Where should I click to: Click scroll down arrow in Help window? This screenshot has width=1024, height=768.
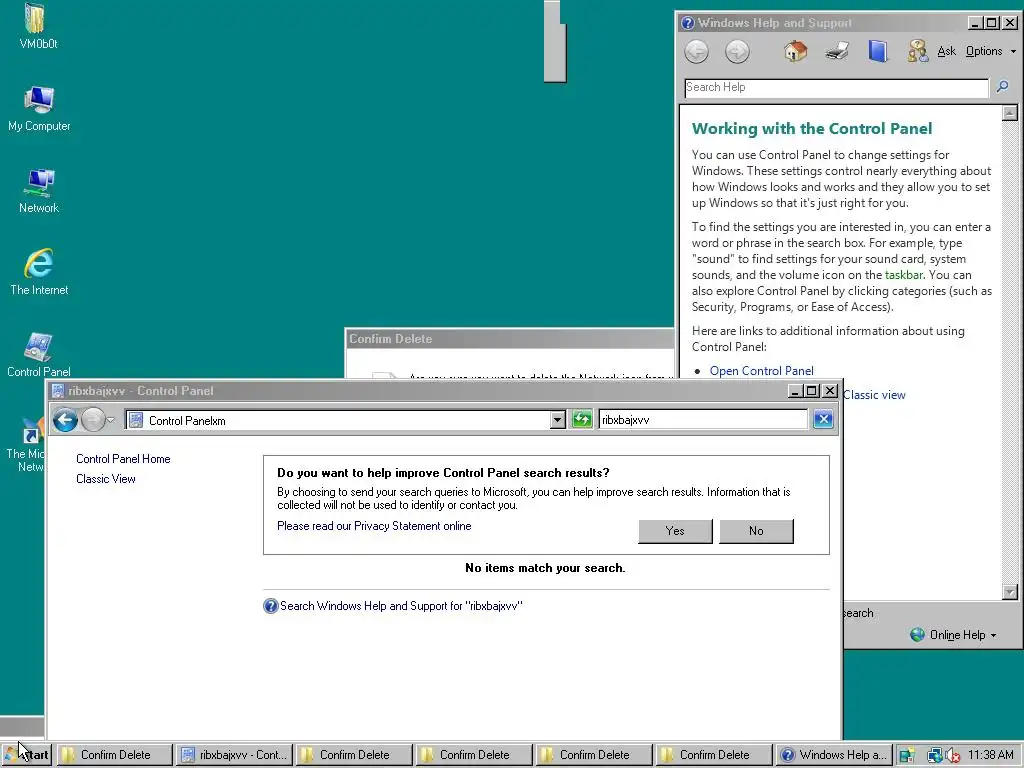coord(1010,592)
